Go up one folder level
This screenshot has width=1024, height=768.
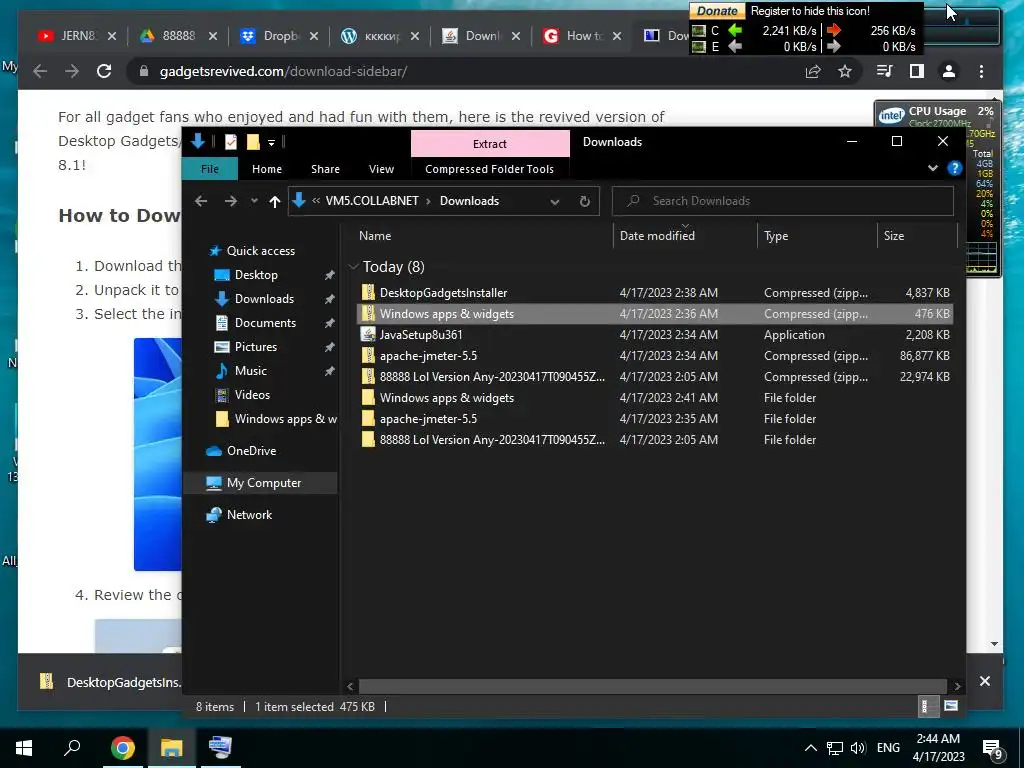[275, 201]
